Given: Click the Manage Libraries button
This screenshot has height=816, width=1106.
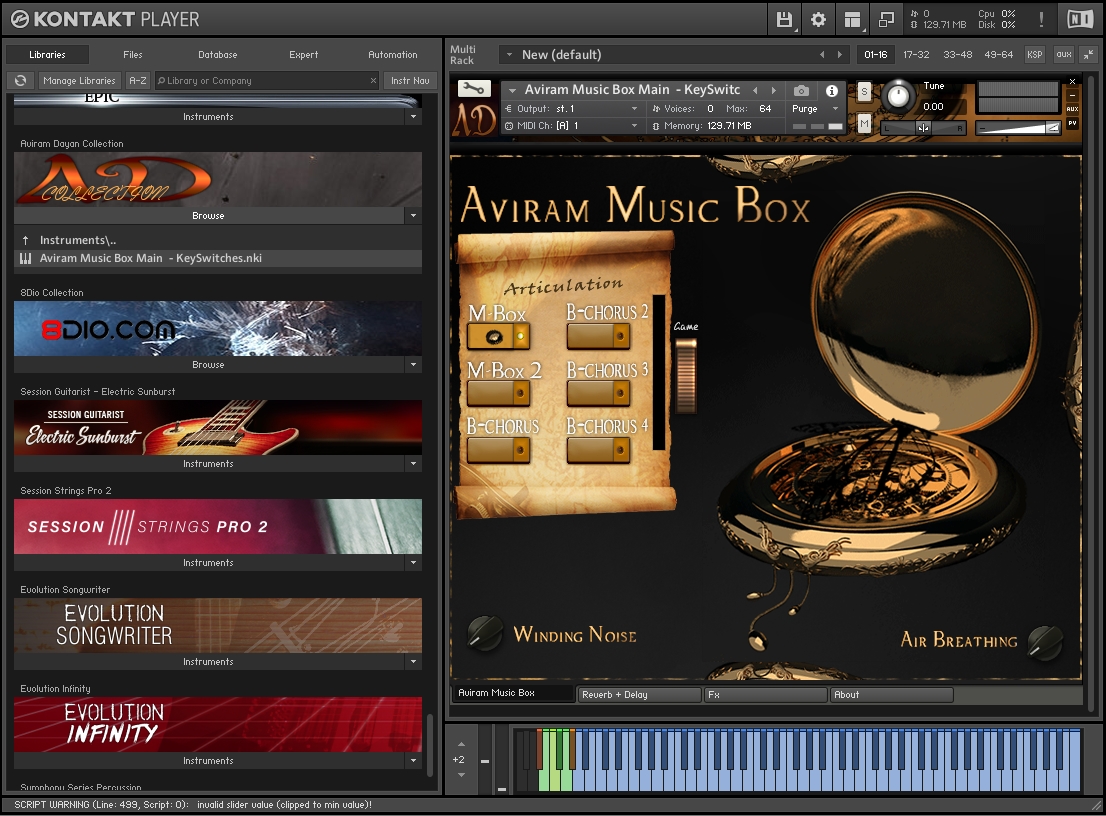Looking at the screenshot, I should click(x=79, y=80).
